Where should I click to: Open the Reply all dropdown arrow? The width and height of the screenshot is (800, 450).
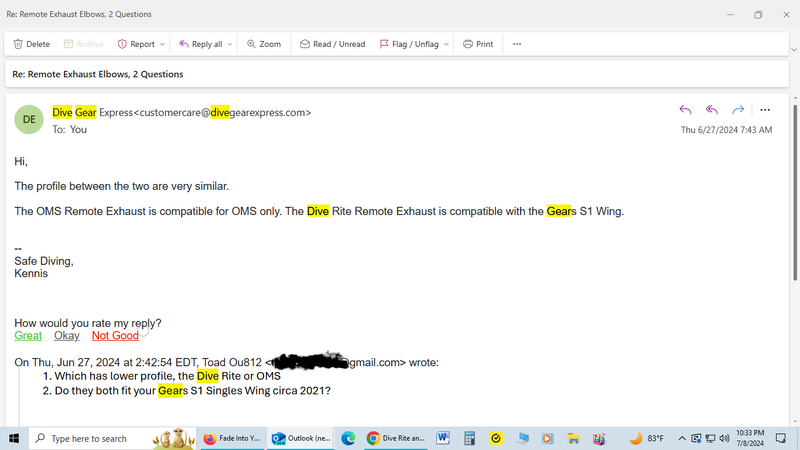(230, 44)
